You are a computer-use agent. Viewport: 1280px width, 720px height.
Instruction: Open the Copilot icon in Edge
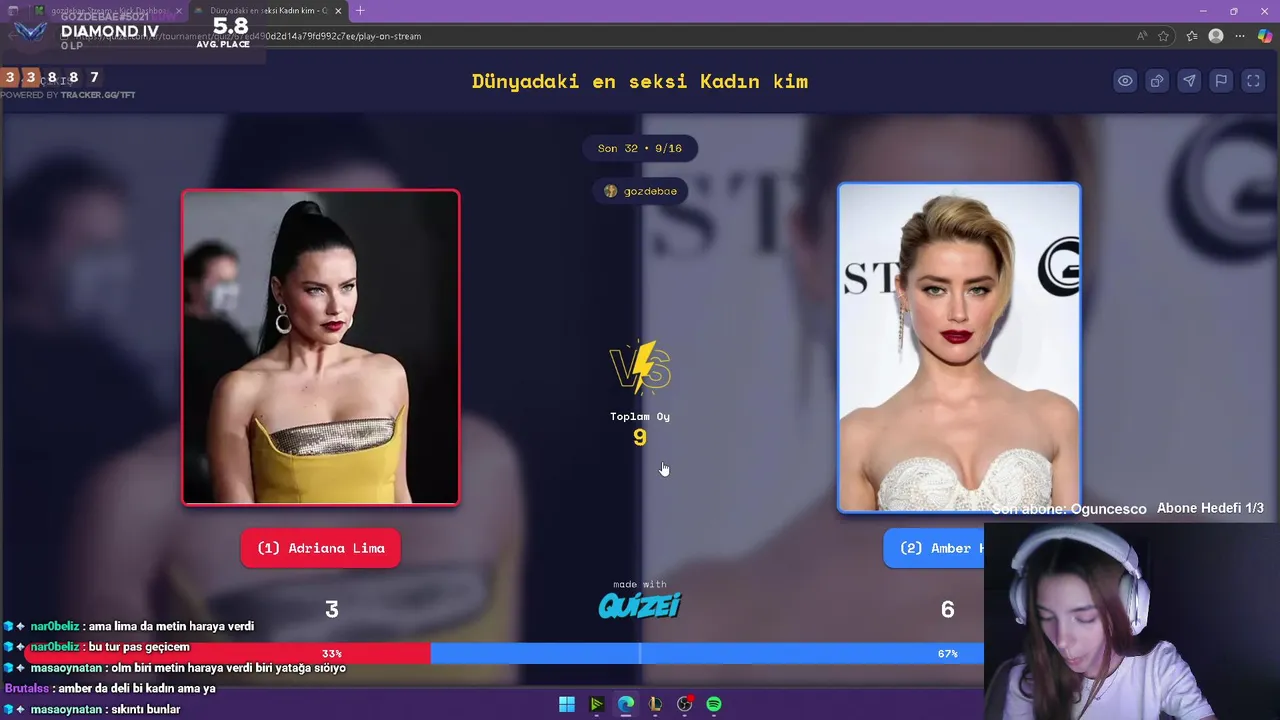(1266, 35)
